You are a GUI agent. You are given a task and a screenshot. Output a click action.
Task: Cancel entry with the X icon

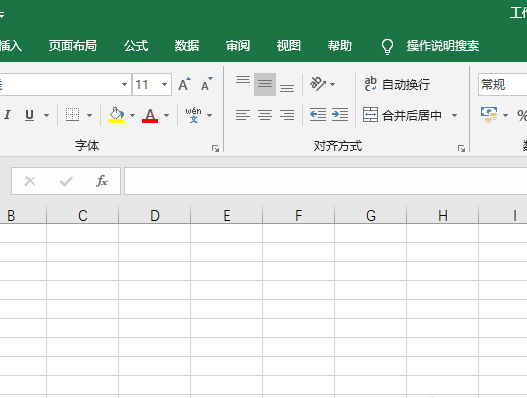pos(30,181)
